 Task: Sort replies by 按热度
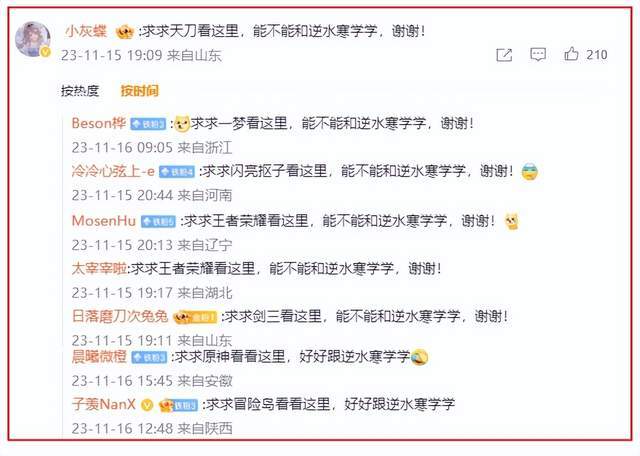[80, 91]
